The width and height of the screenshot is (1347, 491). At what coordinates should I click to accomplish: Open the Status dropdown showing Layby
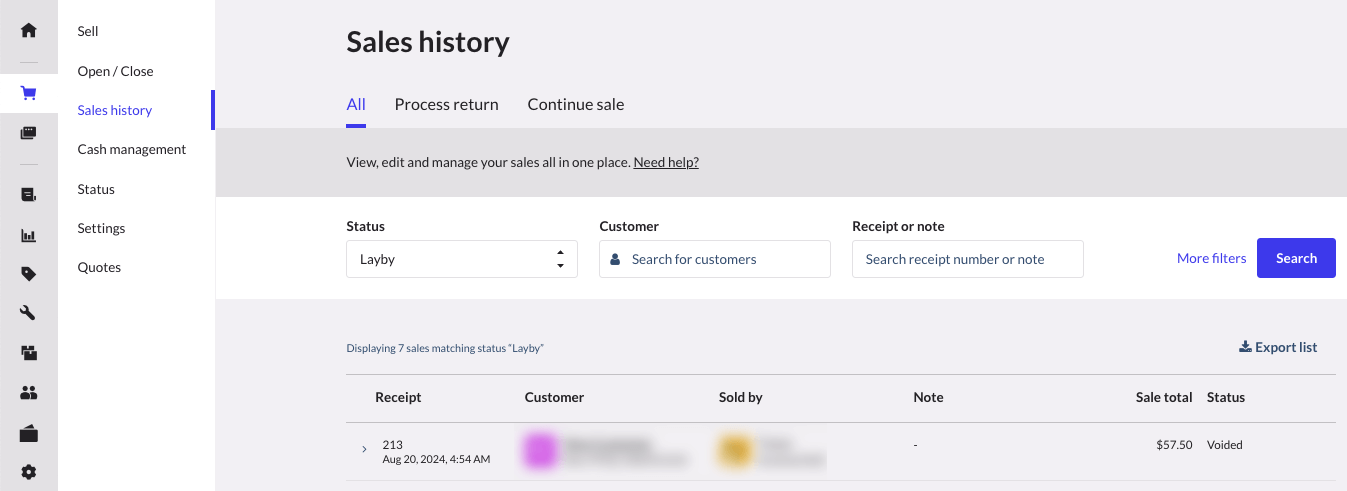click(x=461, y=259)
